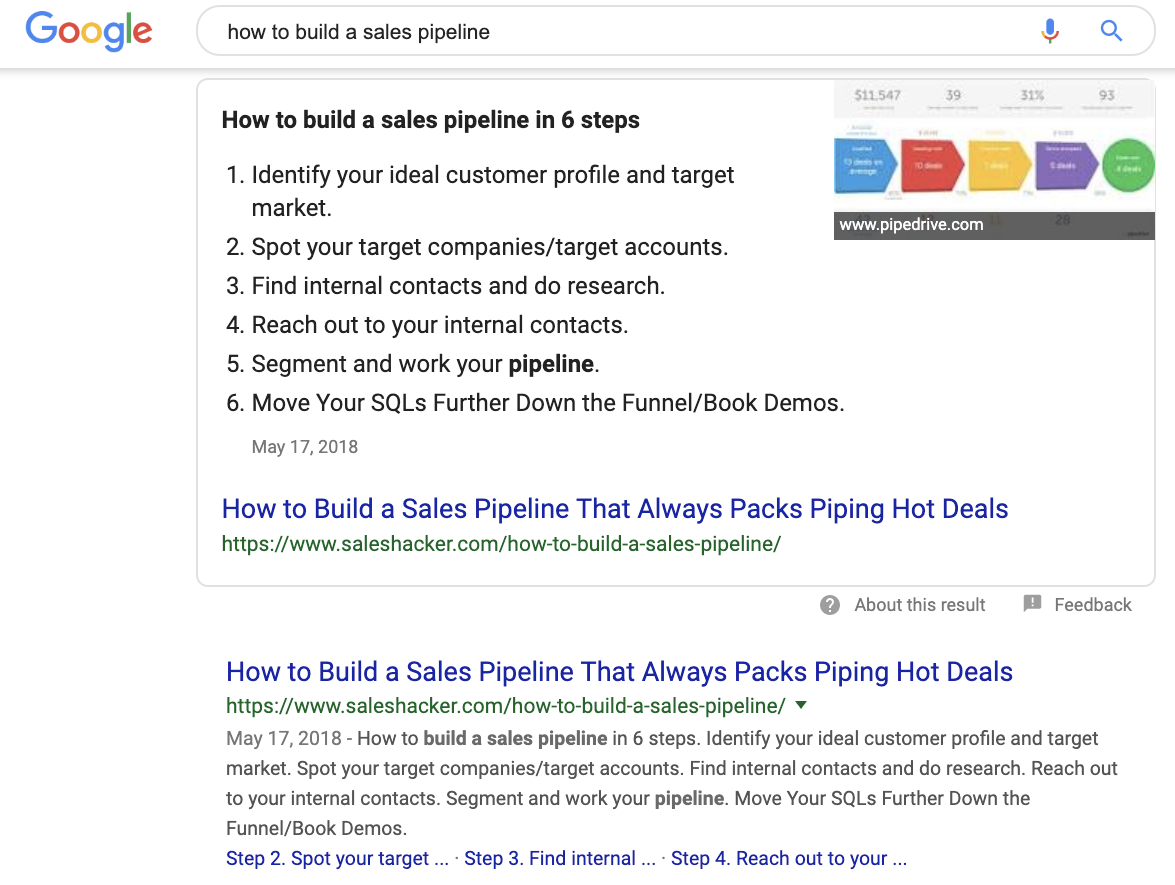Open the second result's blue title link
Screen dimensions: 1175x885
pos(619,672)
